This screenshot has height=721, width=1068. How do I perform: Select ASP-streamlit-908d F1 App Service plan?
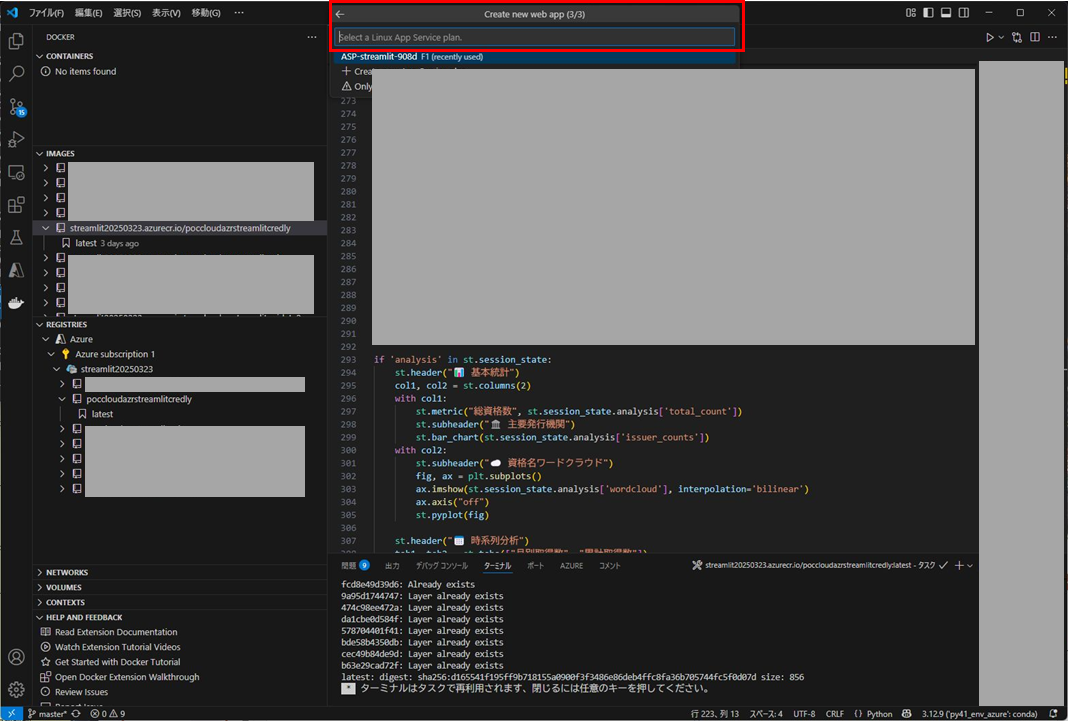click(535, 57)
